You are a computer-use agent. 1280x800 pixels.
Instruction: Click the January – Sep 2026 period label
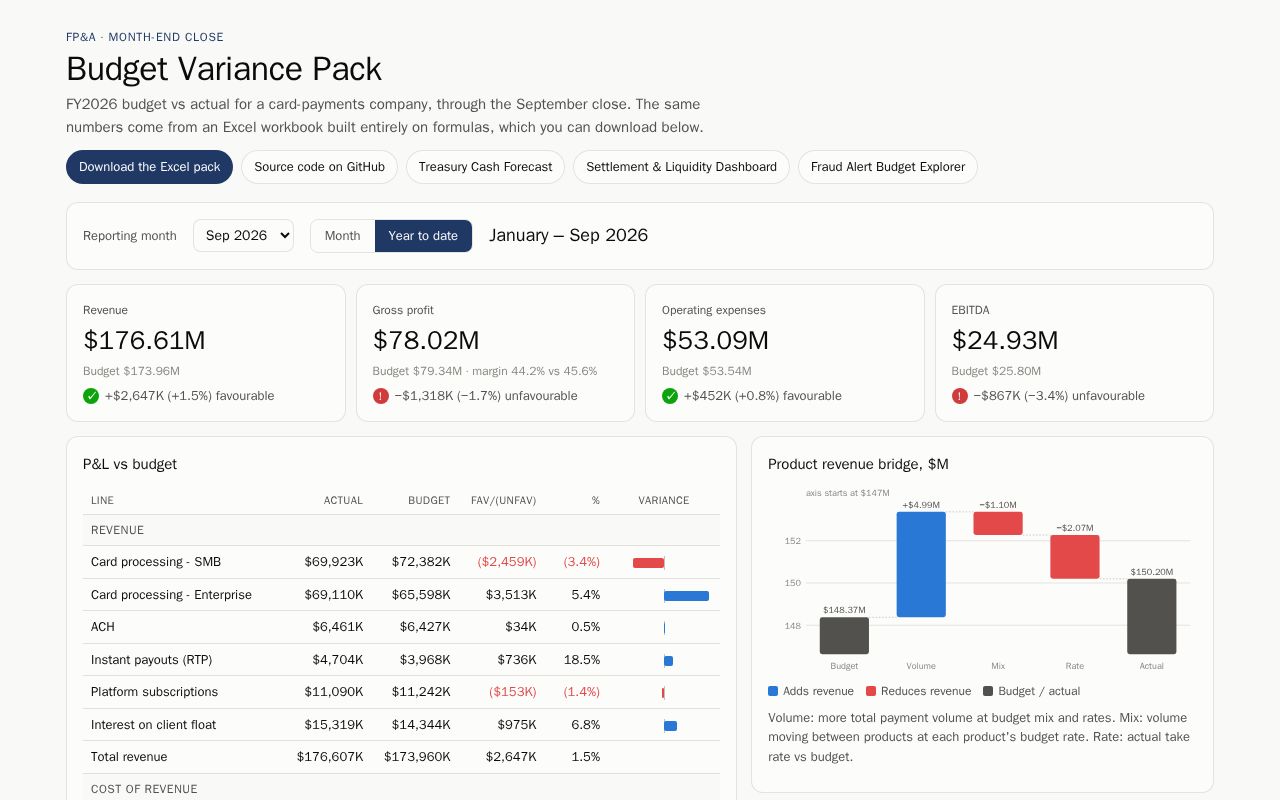click(568, 235)
